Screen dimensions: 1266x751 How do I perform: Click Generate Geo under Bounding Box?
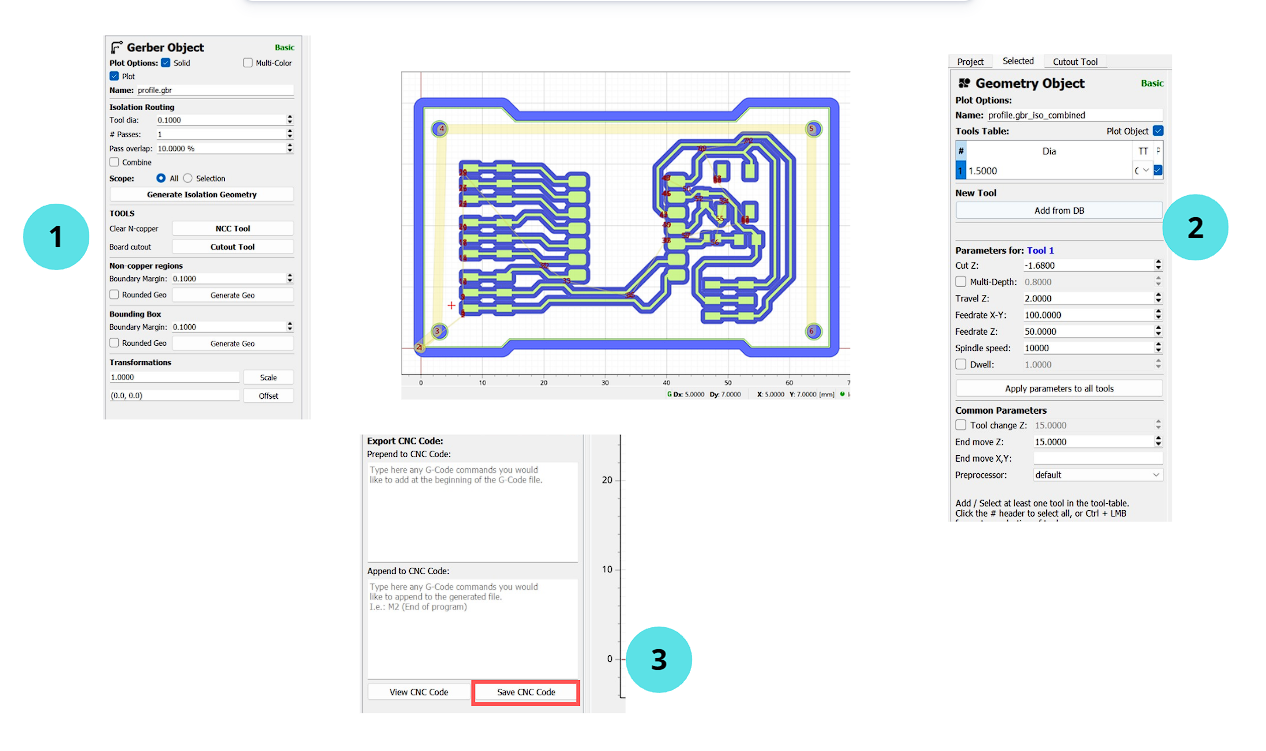pyautogui.click(x=233, y=343)
